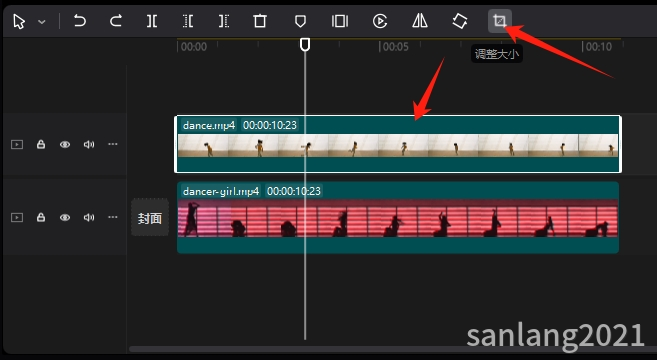
Task: Click the dancer-girl.mp4 clip name label
Action: (221, 191)
